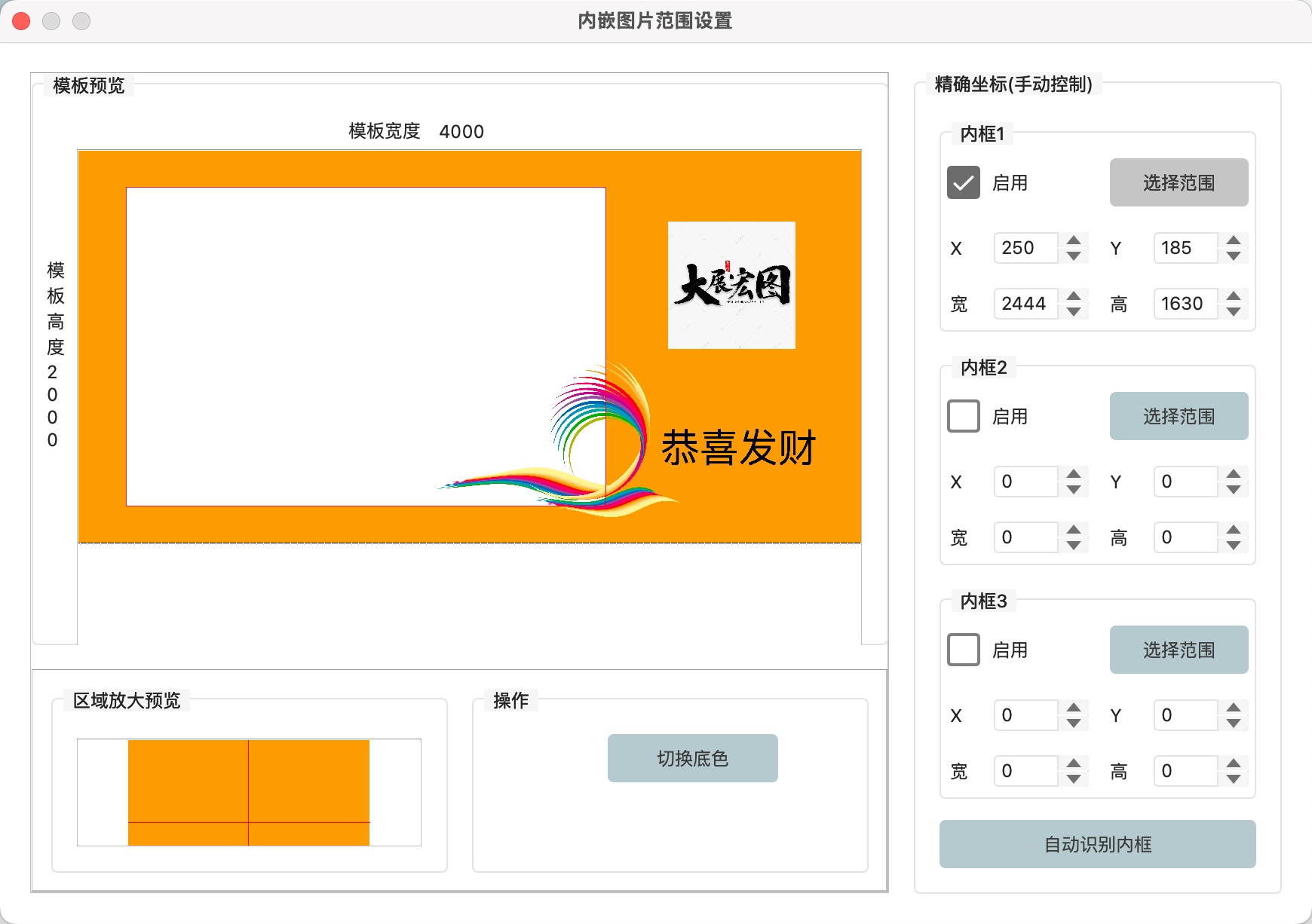Enable the 内框3 启用 checkbox
The height and width of the screenshot is (924, 1312).
pyautogui.click(x=963, y=650)
